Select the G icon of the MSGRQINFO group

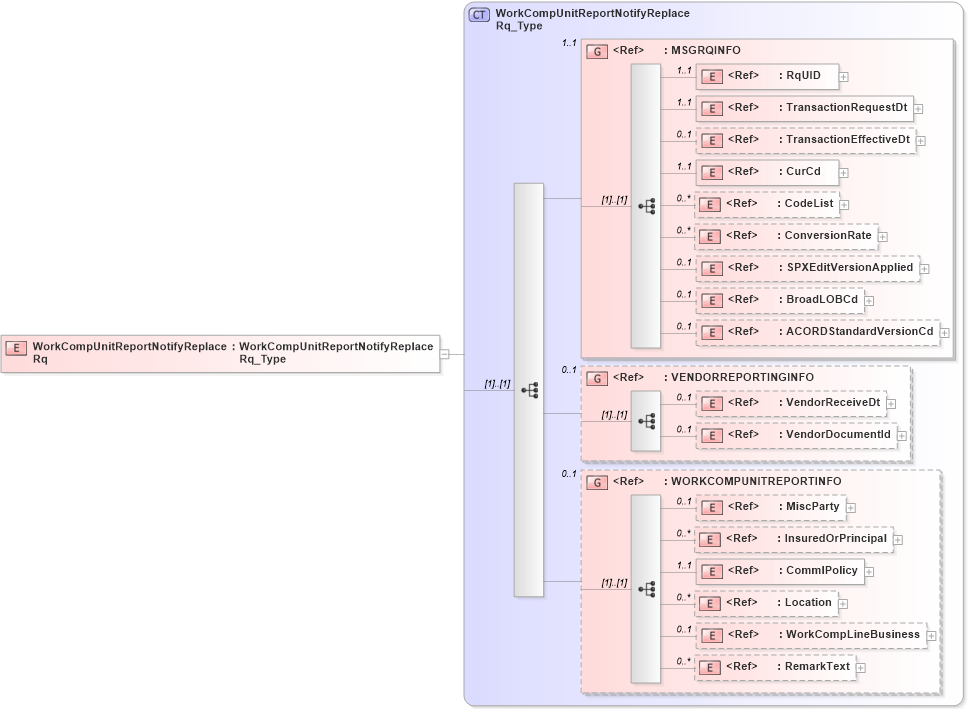pos(596,50)
